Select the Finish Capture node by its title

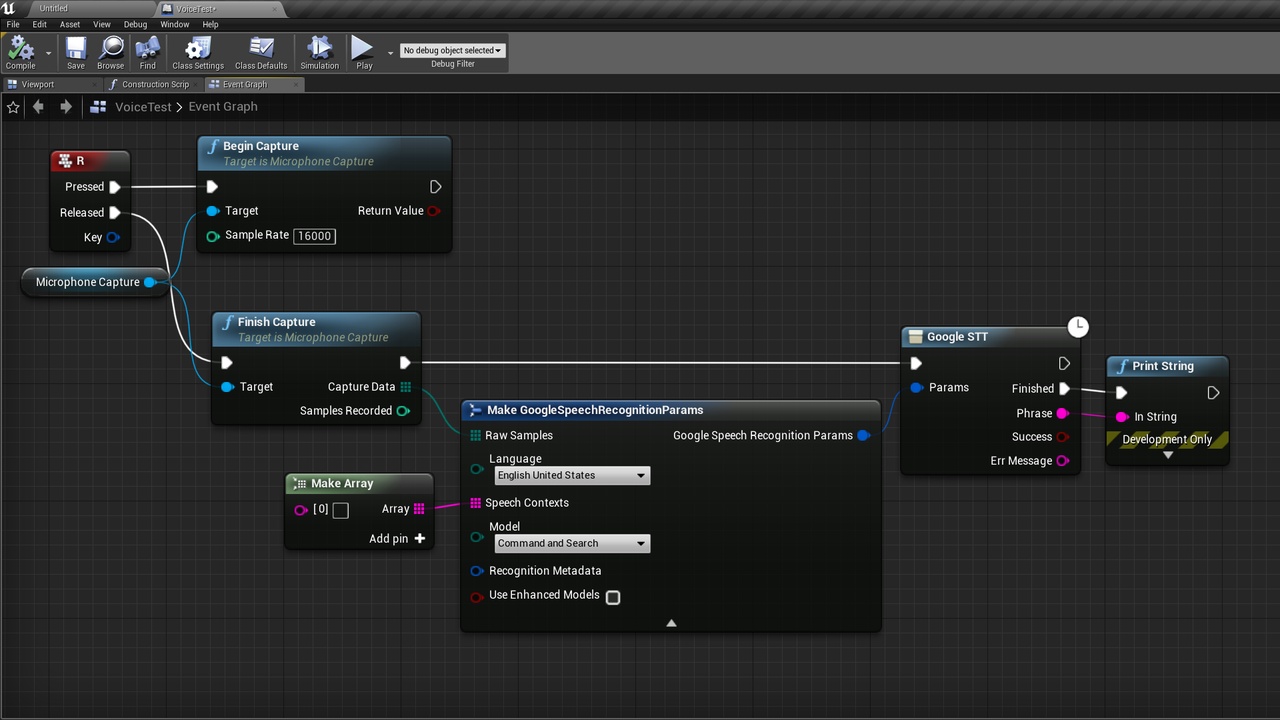point(276,322)
